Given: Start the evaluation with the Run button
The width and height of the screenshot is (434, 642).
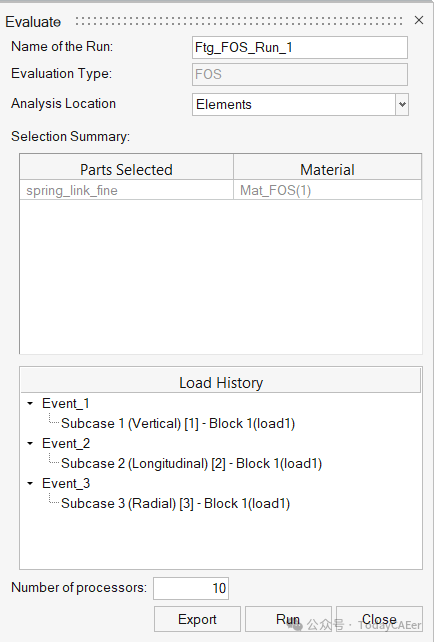Looking at the screenshot, I should pos(288,619).
